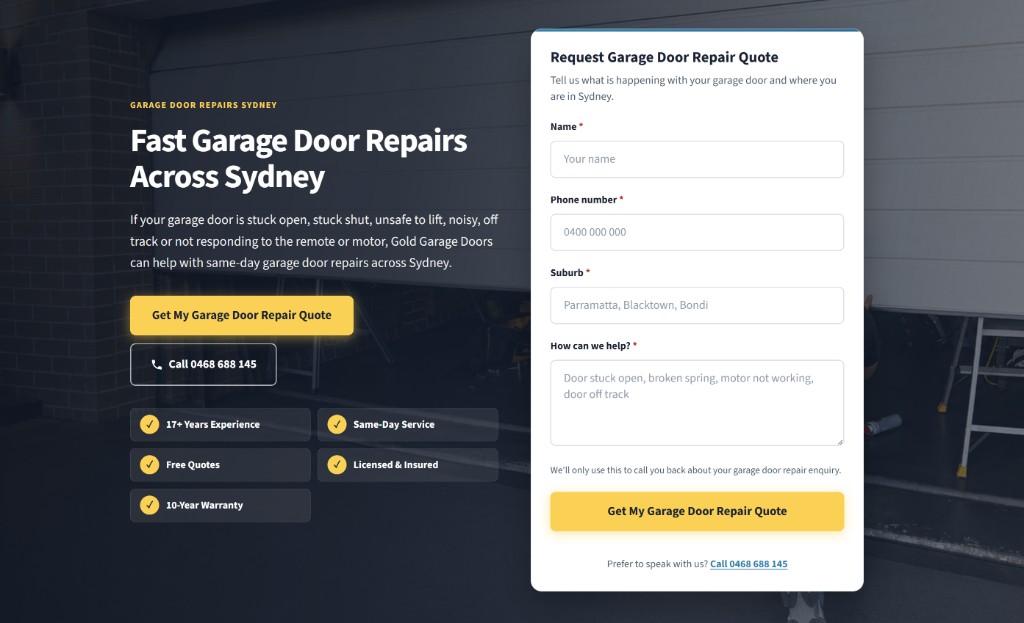
Task: Click the checkmark icon next to Free Quotes
Action: 150,465
